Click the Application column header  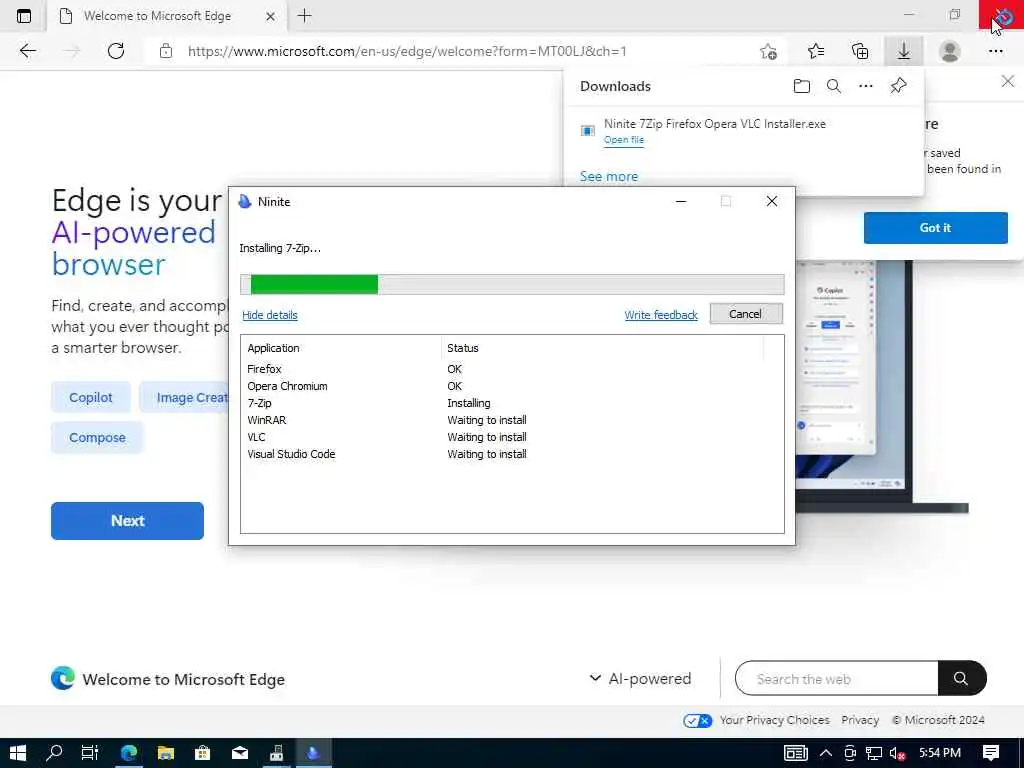pyautogui.click(x=342, y=348)
